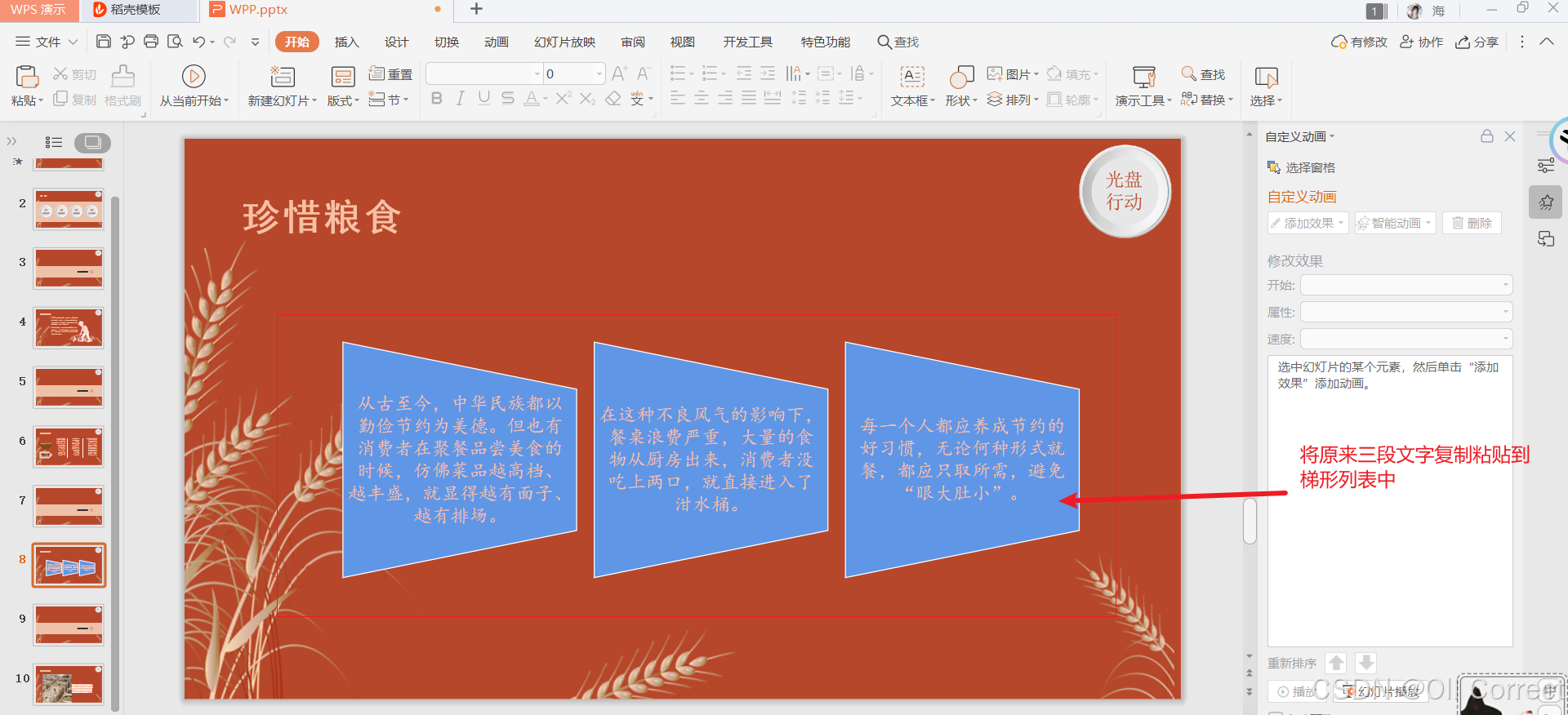Switch to thumbnail view in slide panel

point(92,142)
